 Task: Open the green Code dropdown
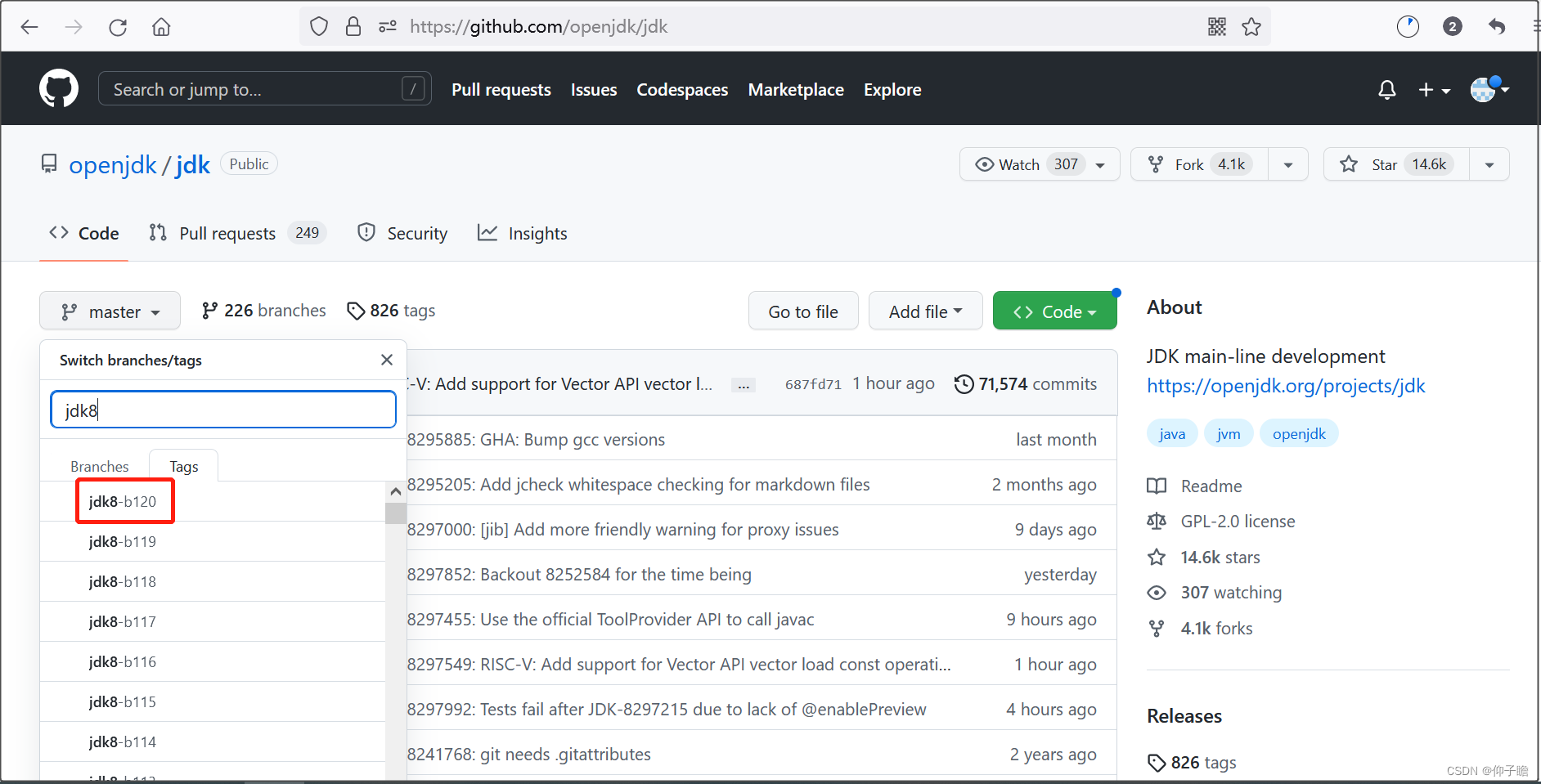[x=1055, y=311]
